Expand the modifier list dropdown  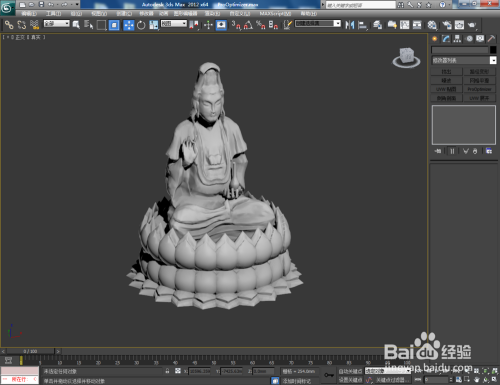coord(464,60)
